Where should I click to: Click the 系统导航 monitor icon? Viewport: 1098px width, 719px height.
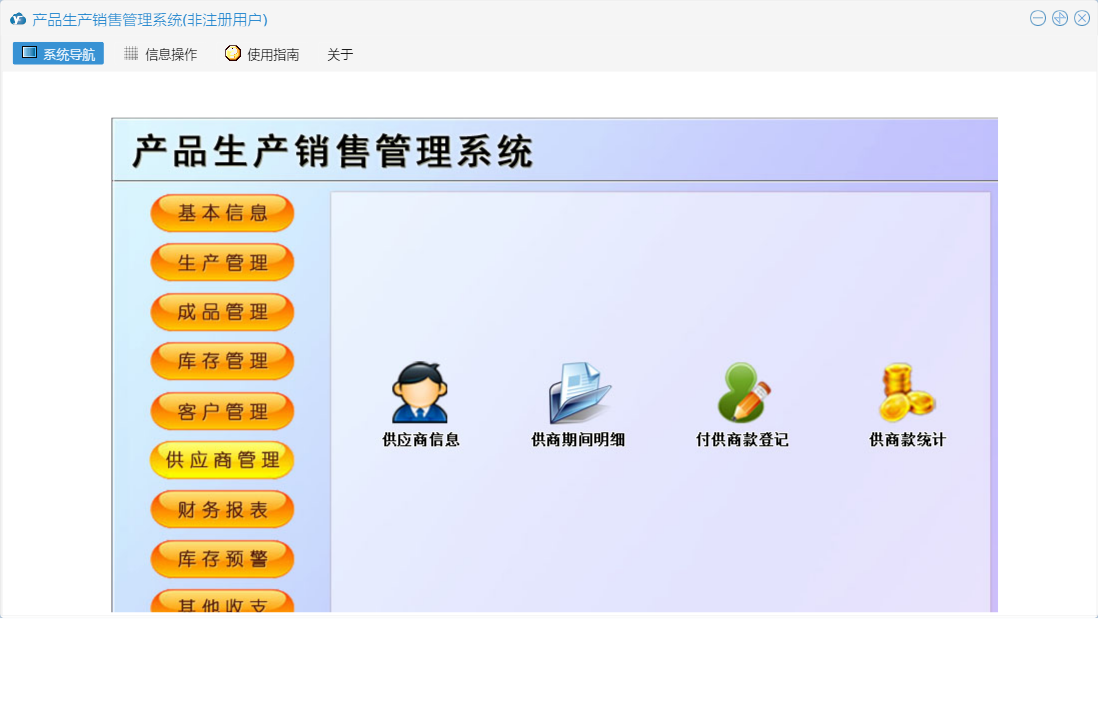[x=29, y=53]
